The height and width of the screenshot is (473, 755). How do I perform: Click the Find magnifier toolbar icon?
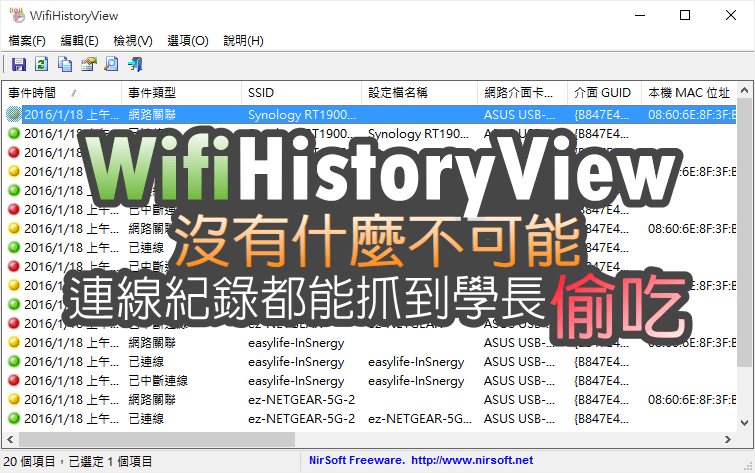pyautogui.click(x=112, y=64)
